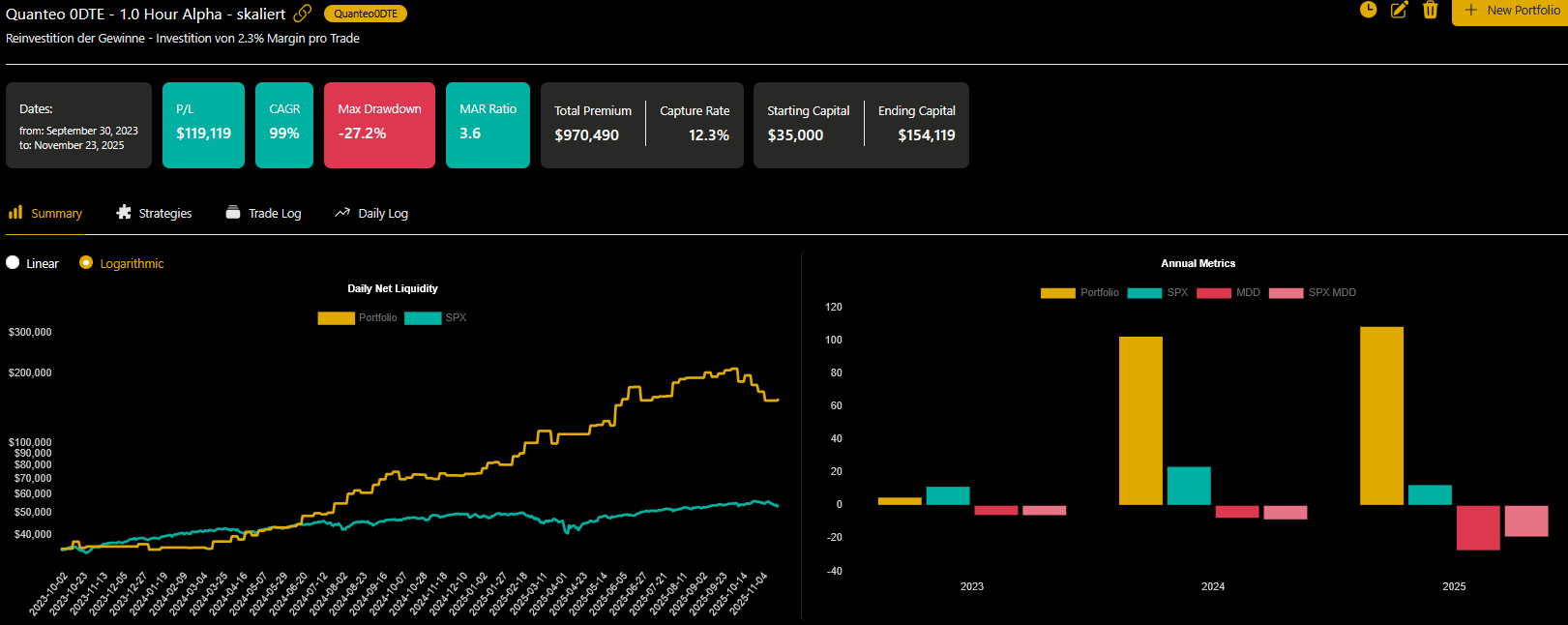Click the Max Drawdown metric card
This screenshot has width=1568, height=625.
click(x=379, y=125)
